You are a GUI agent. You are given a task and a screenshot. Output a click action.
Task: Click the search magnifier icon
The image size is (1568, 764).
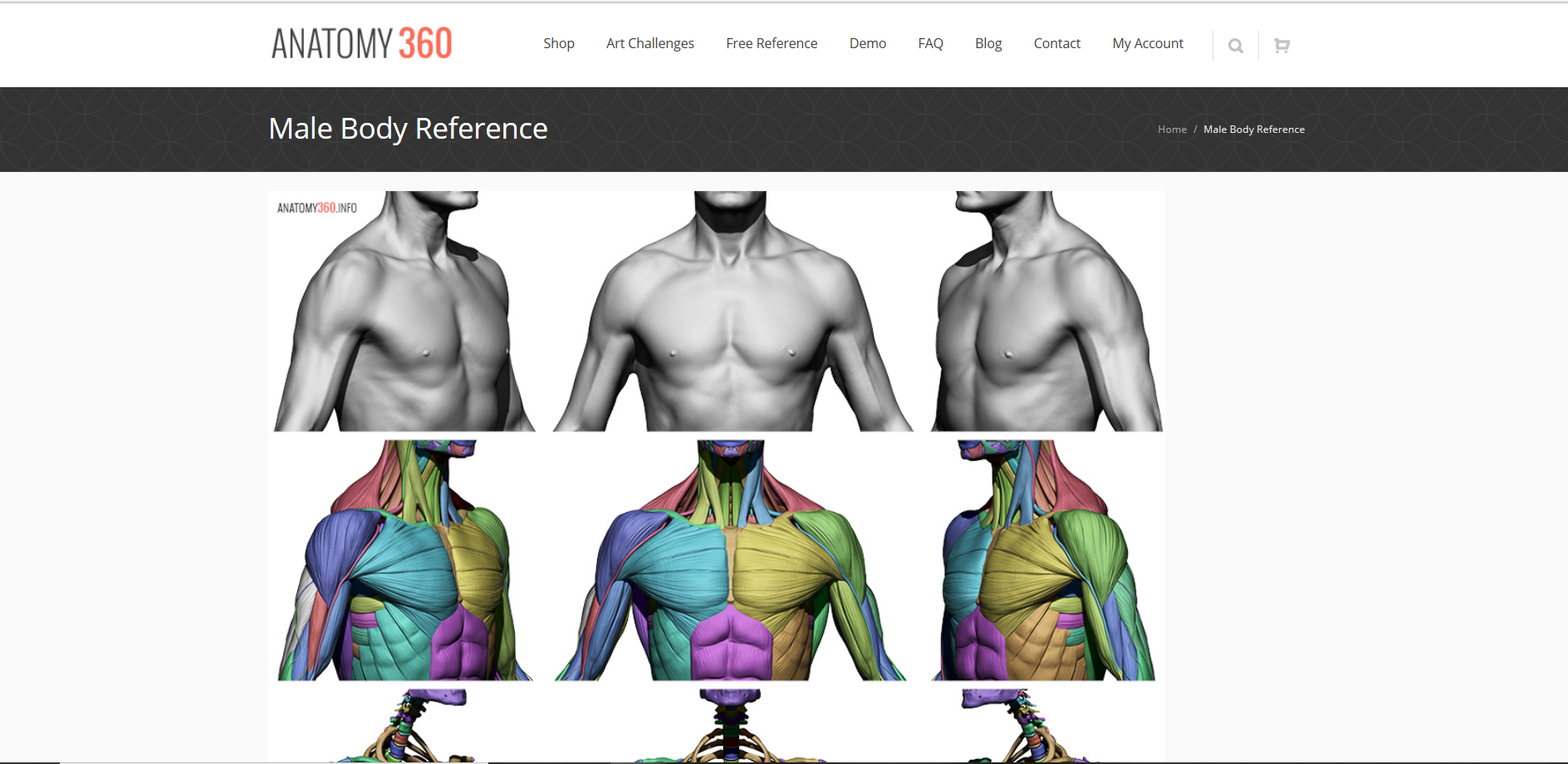[1236, 46]
